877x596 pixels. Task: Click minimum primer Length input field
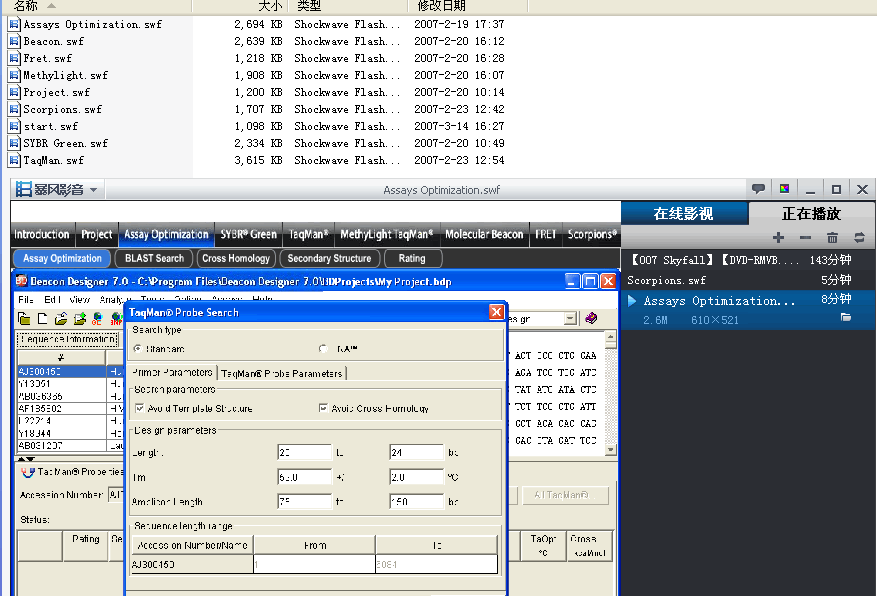[304, 452]
